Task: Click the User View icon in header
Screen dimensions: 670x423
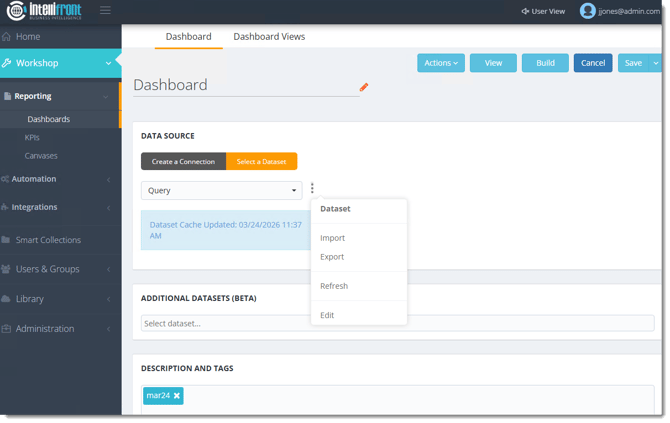Action: 526,11
